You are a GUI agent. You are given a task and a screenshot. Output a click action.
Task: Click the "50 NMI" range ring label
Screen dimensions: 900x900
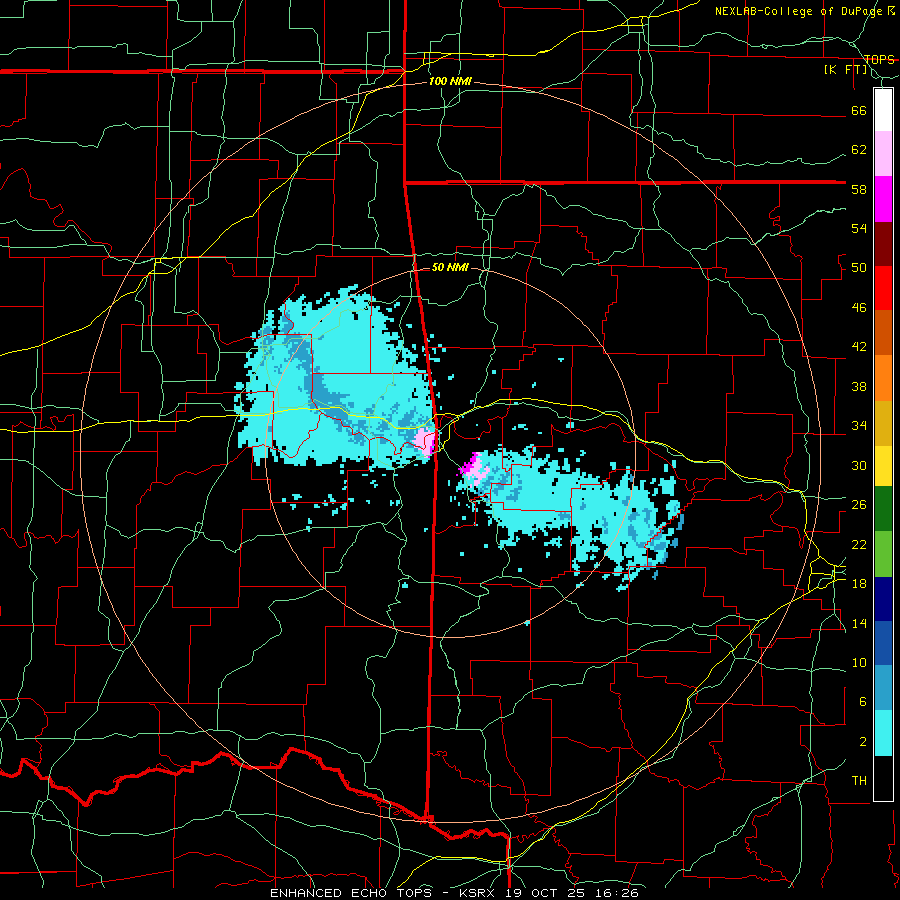pyautogui.click(x=450, y=267)
